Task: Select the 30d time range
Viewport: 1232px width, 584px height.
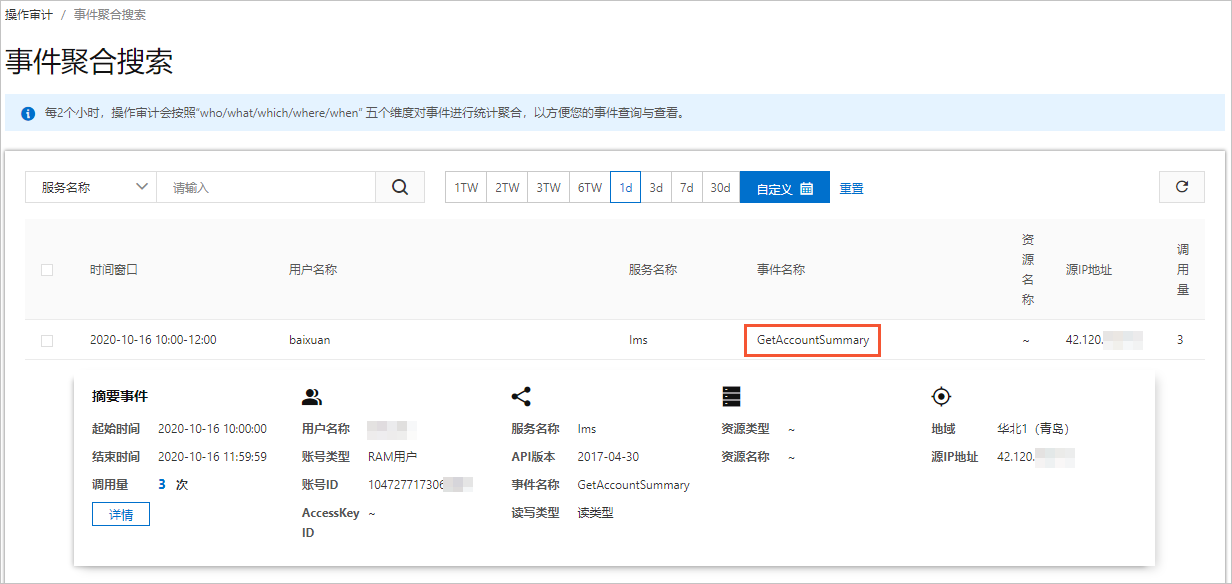Action: click(x=720, y=187)
